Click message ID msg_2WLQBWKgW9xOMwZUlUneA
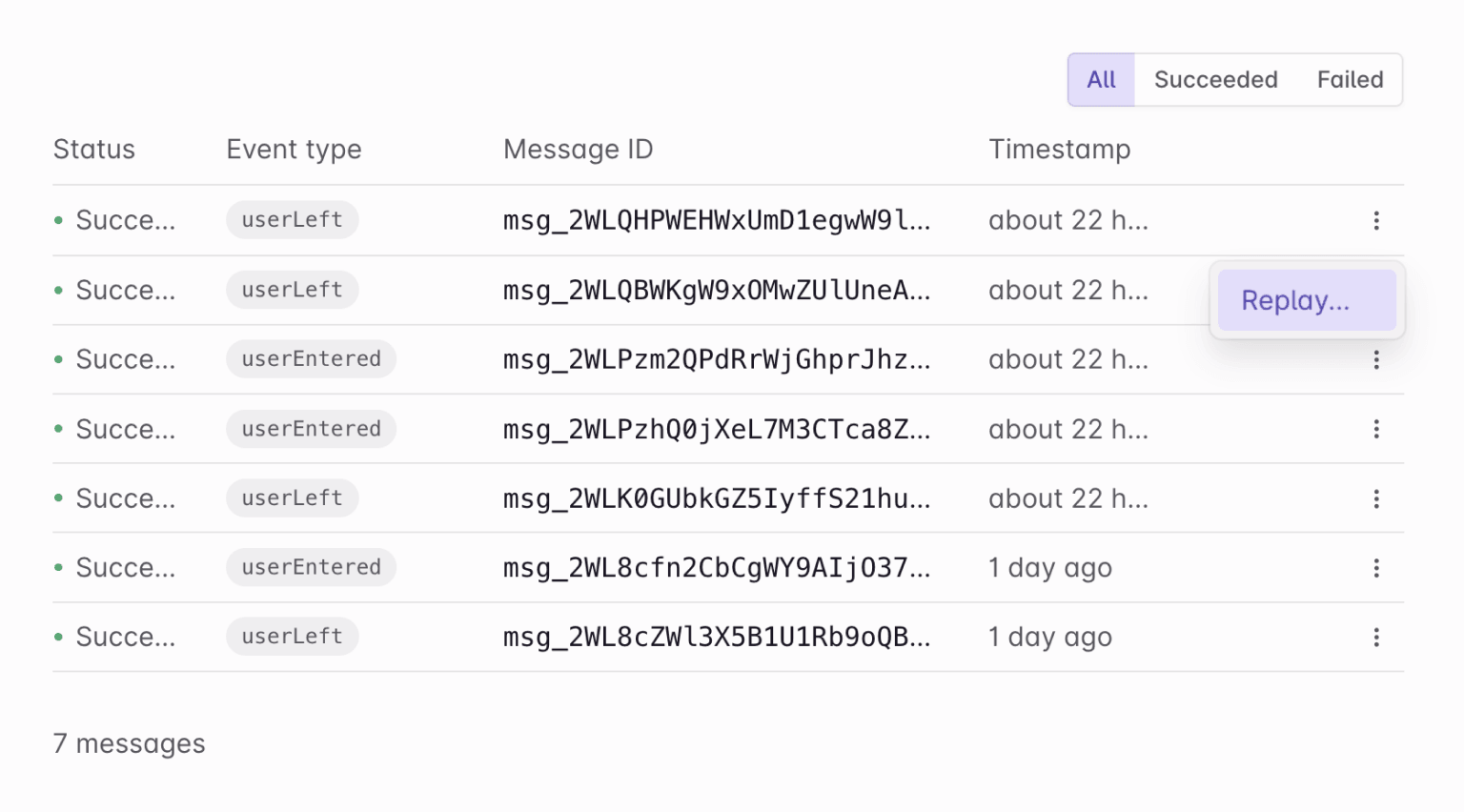The width and height of the screenshot is (1464, 812). (716, 291)
